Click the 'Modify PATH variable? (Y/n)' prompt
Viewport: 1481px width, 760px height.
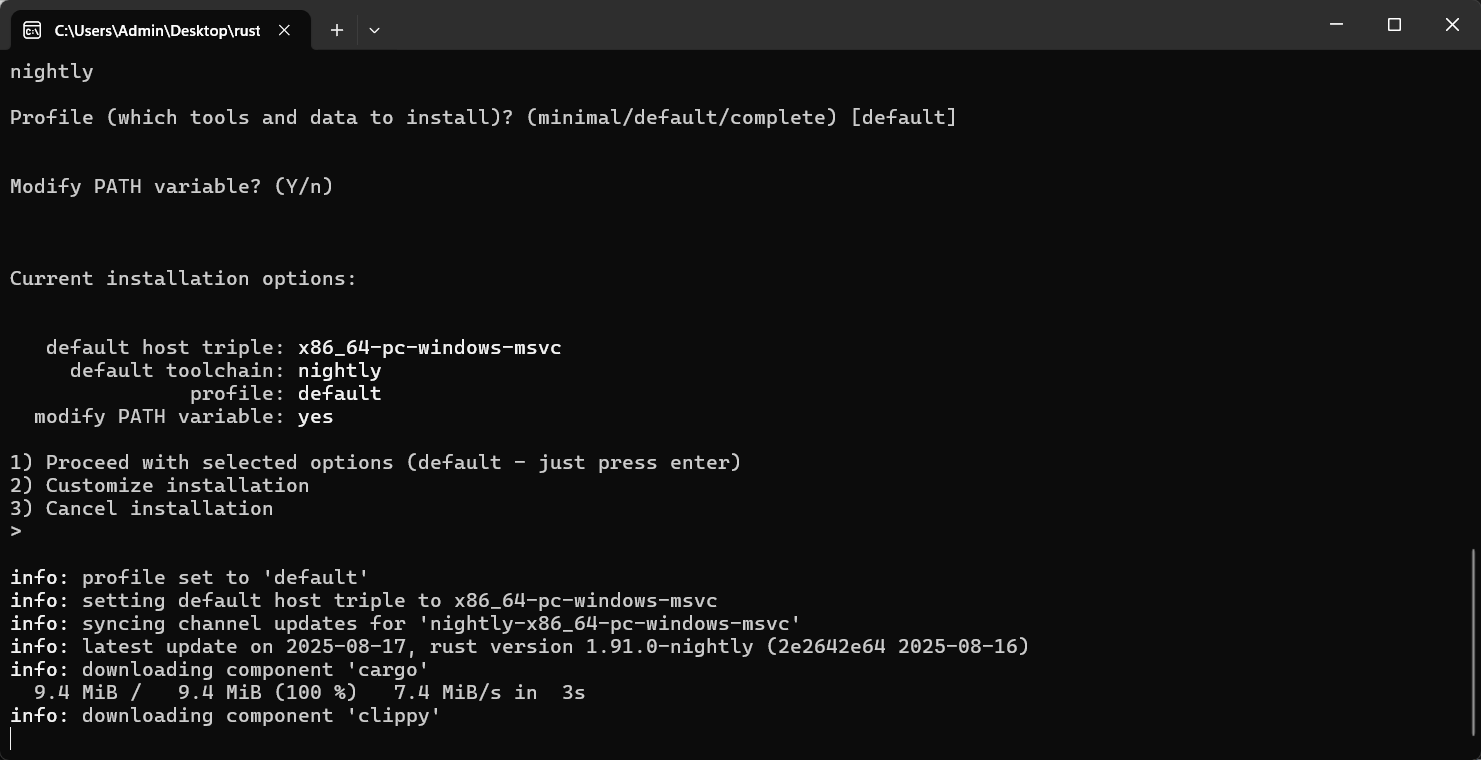[x=171, y=186]
